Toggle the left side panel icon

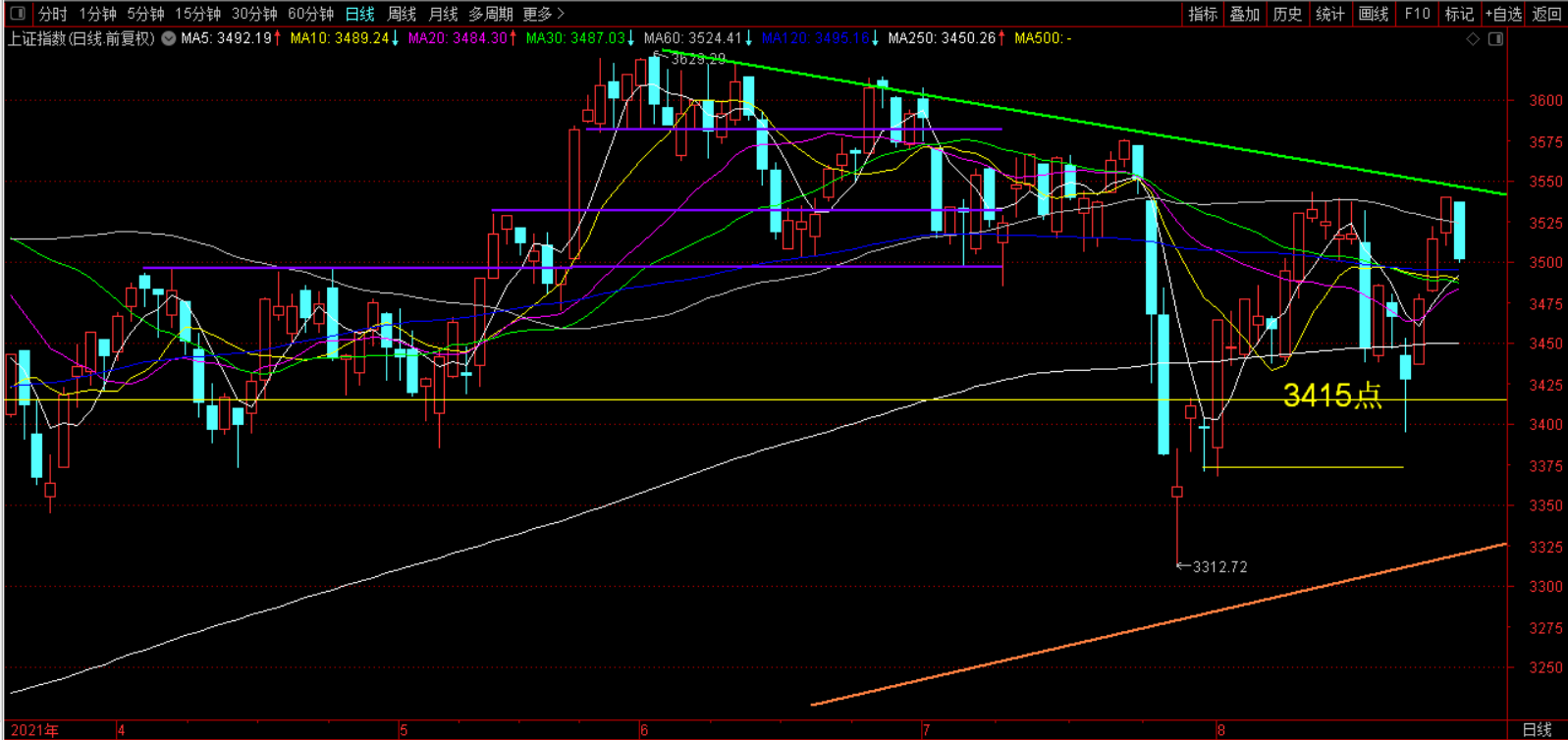click(17, 14)
